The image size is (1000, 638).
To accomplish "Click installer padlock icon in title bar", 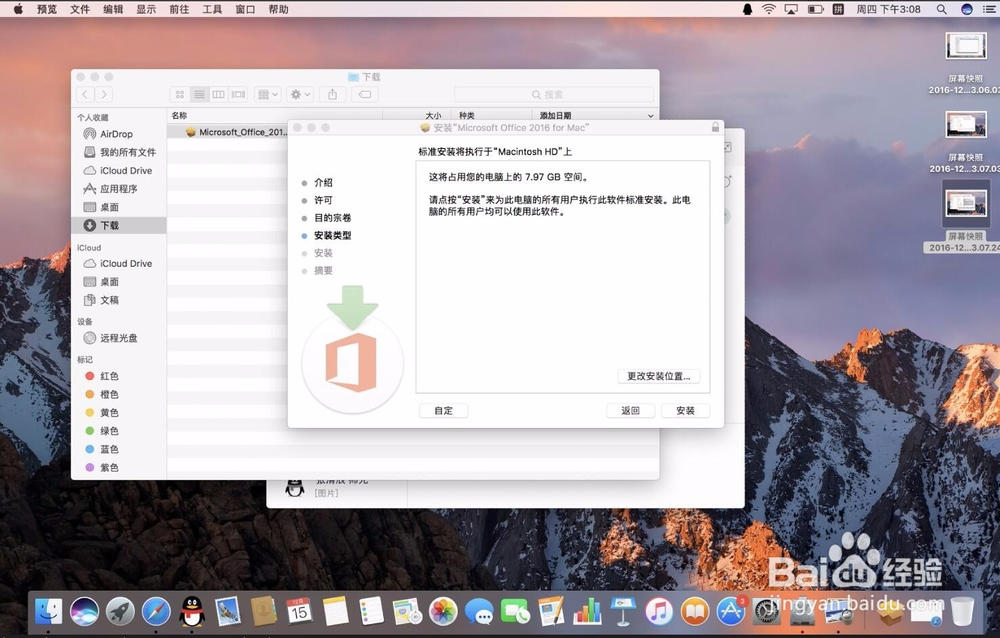I will [716, 127].
